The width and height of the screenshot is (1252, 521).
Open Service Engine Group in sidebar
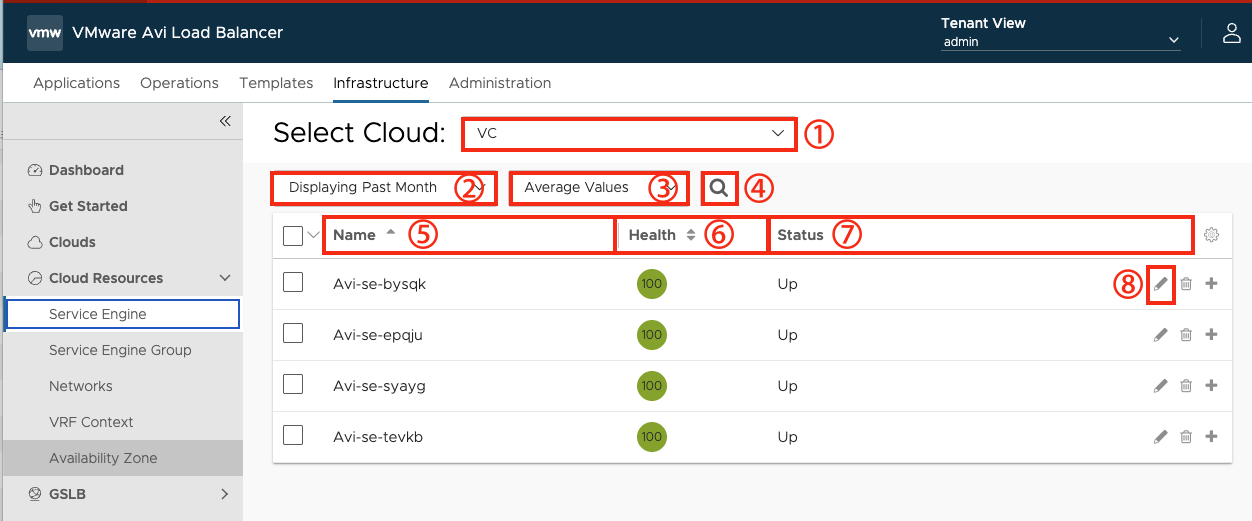pyautogui.click(x=122, y=350)
